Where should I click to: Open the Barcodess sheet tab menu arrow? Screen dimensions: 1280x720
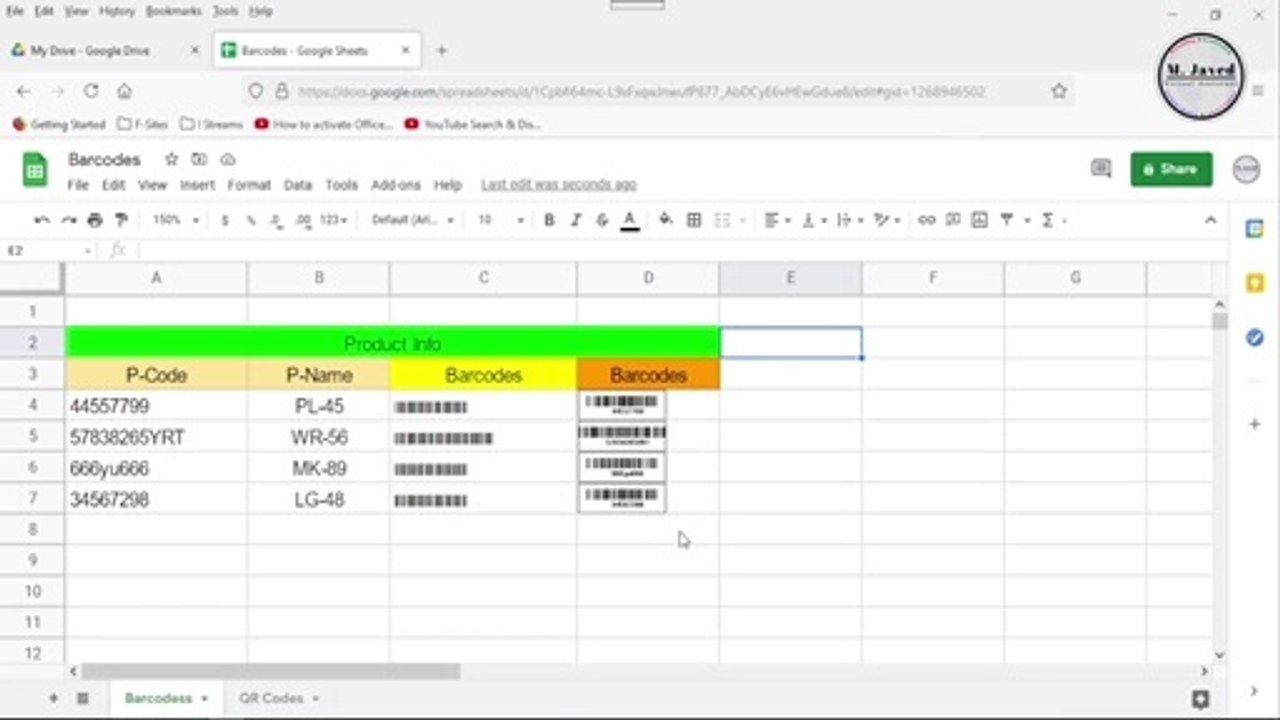tap(204, 698)
